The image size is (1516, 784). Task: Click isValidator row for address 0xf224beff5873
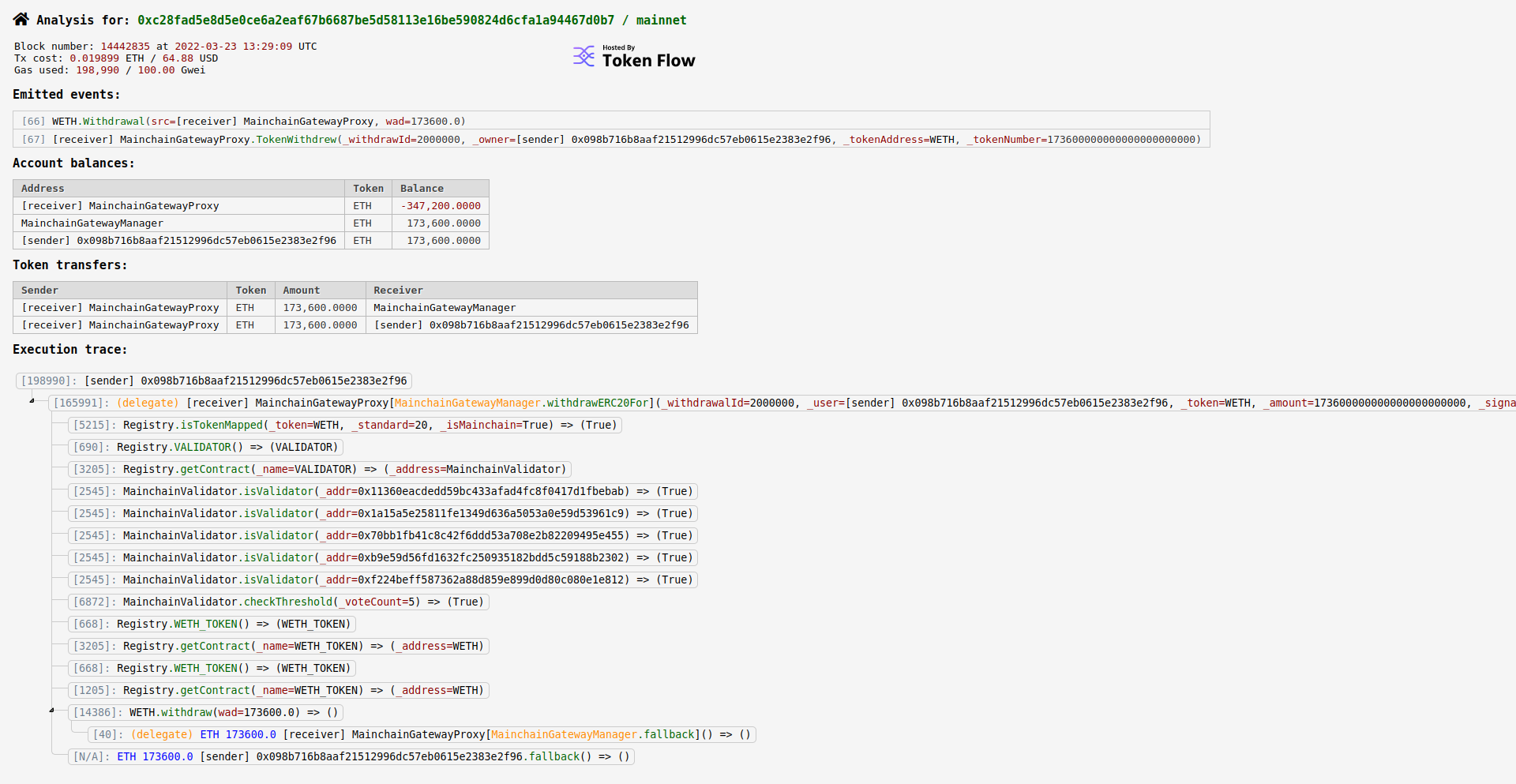pyautogui.click(x=383, y=580)
